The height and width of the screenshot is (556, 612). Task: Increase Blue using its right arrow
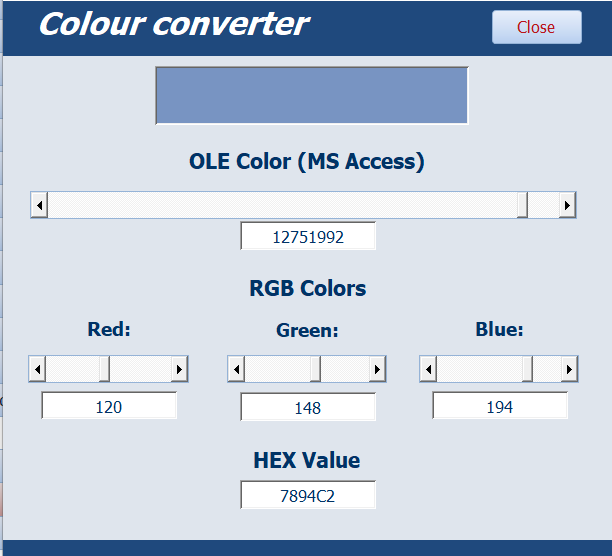pyautogui.click(x=569, y=369)
